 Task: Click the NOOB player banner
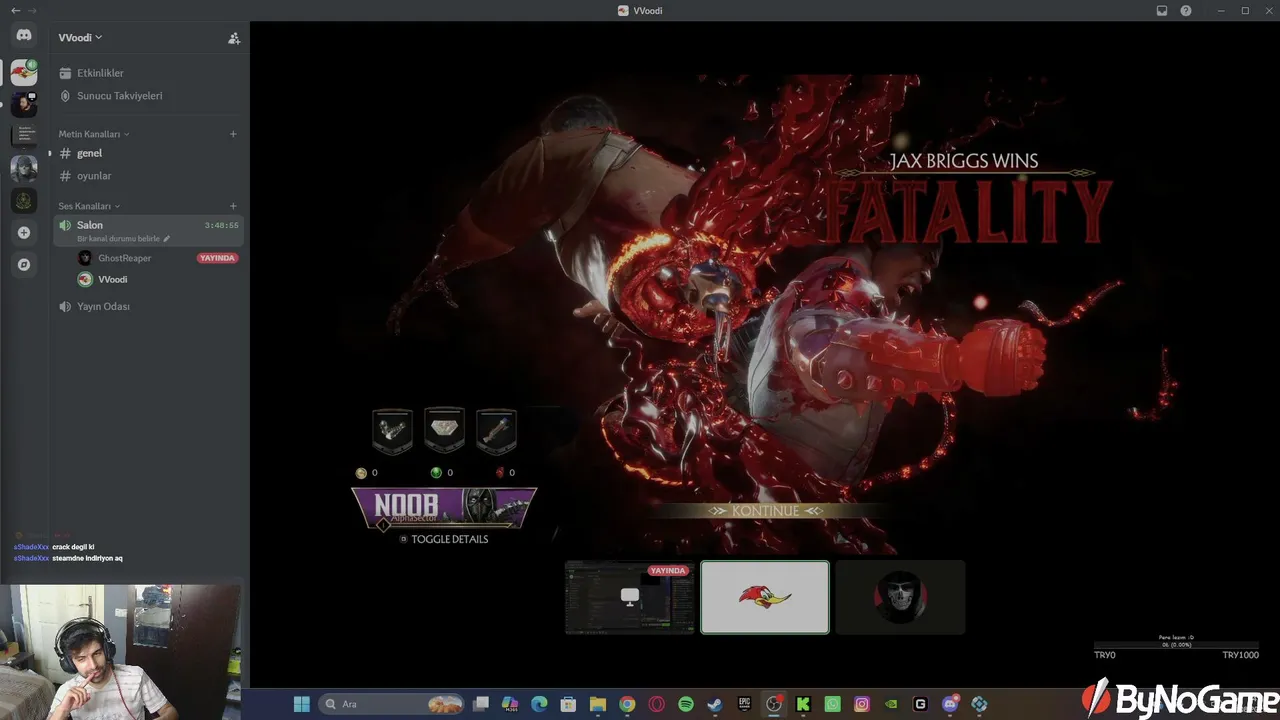[x=444, y=508]
